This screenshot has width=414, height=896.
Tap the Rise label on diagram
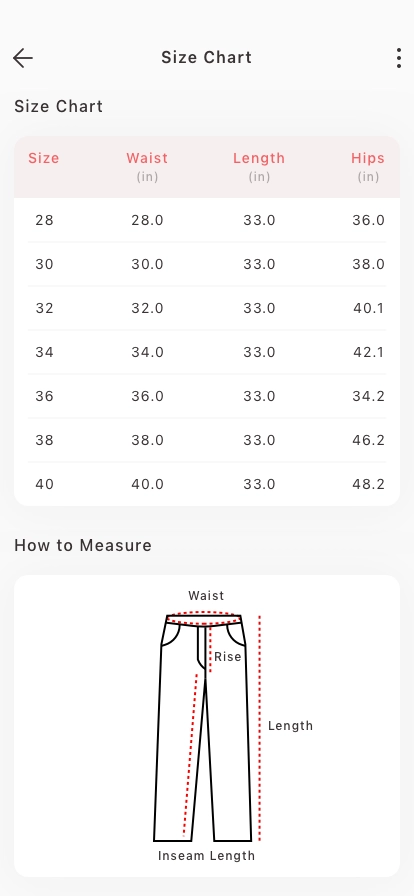tap(228, 657)
